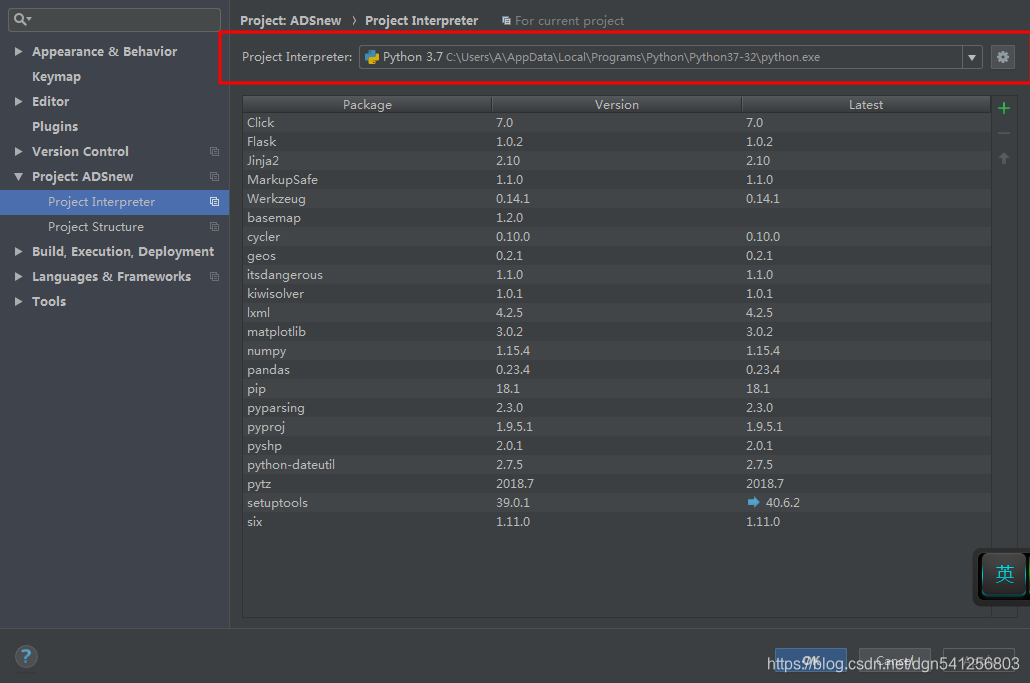Select the pandas package row
The width and height of the screenshot is (1030, 683).
point(616,370)
